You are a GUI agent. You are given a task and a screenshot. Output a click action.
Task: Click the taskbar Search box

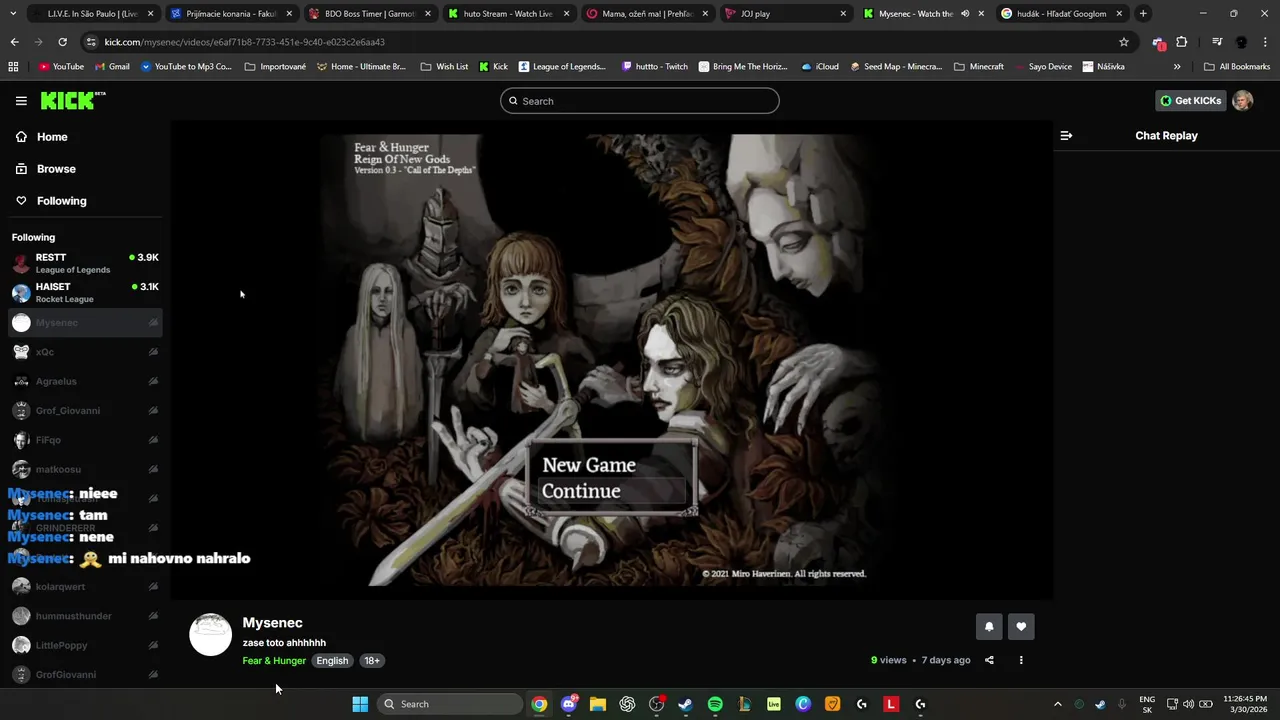[451, 704]
